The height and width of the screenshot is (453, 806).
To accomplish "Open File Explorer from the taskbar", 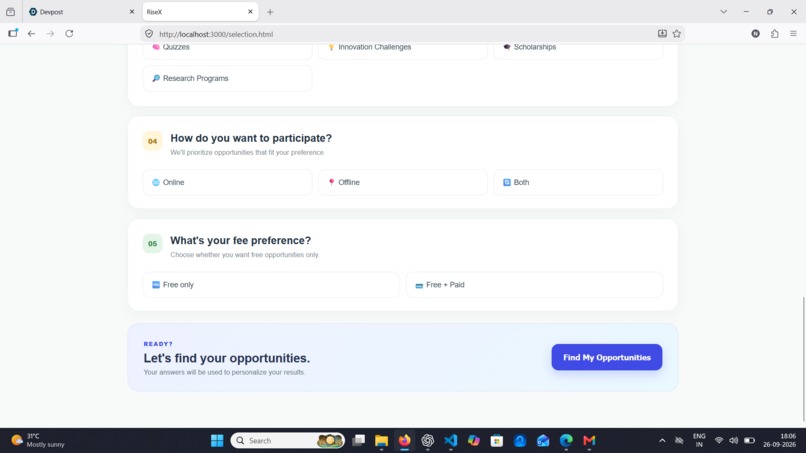I will click(x=381, y=441).
